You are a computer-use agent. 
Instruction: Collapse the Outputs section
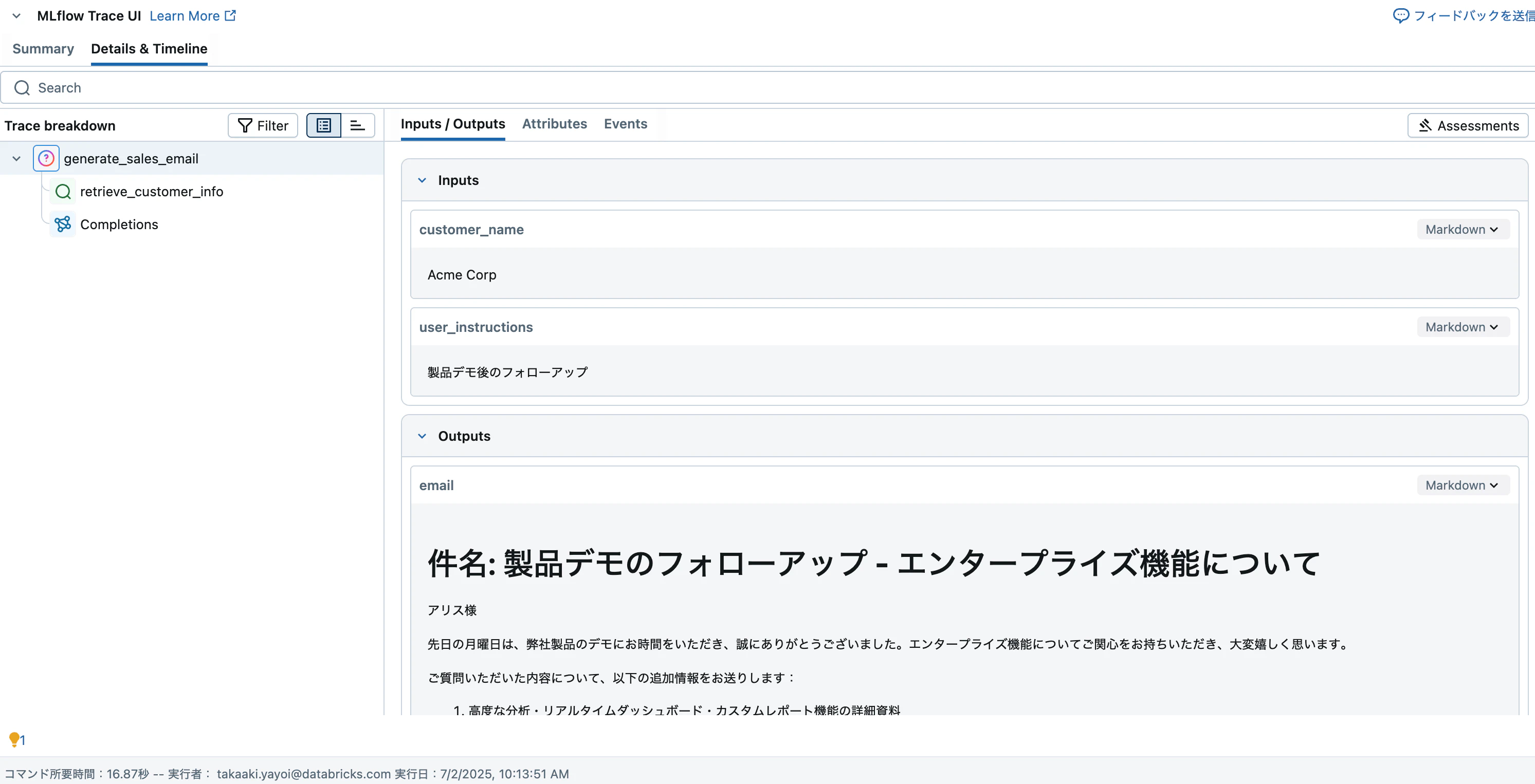coord(422,436)
